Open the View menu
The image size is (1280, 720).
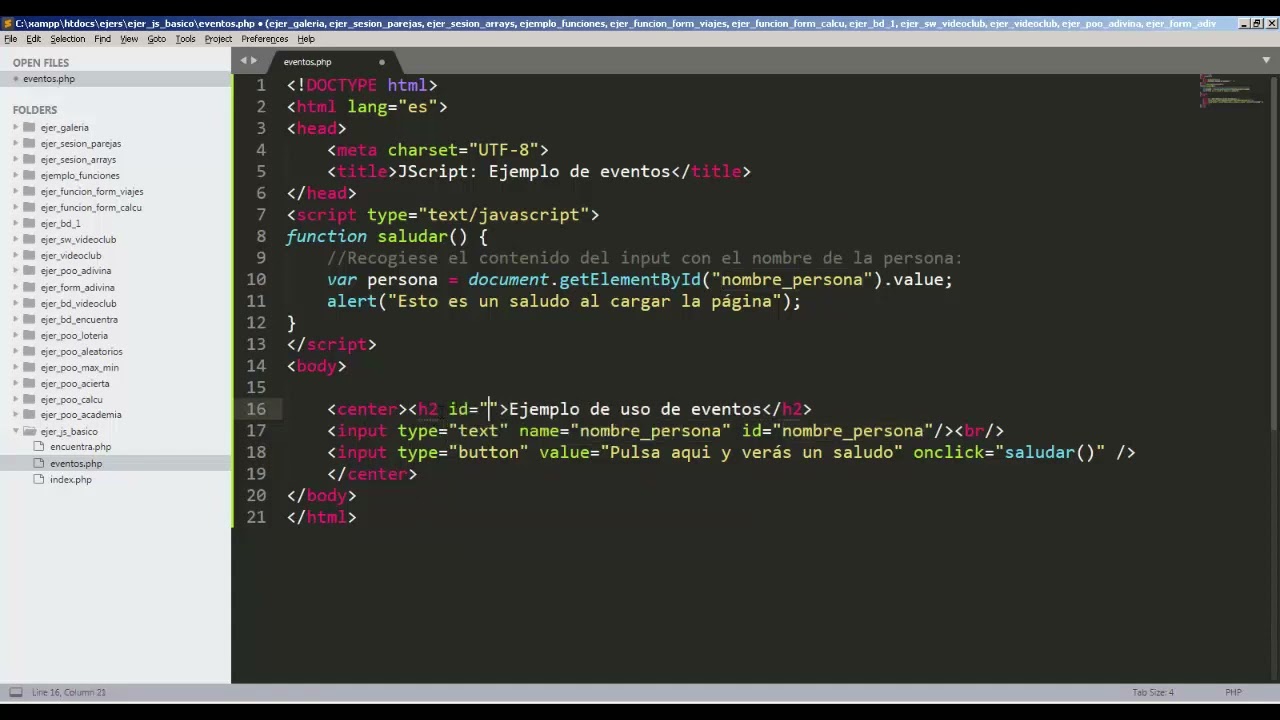(x=129, y=39)
